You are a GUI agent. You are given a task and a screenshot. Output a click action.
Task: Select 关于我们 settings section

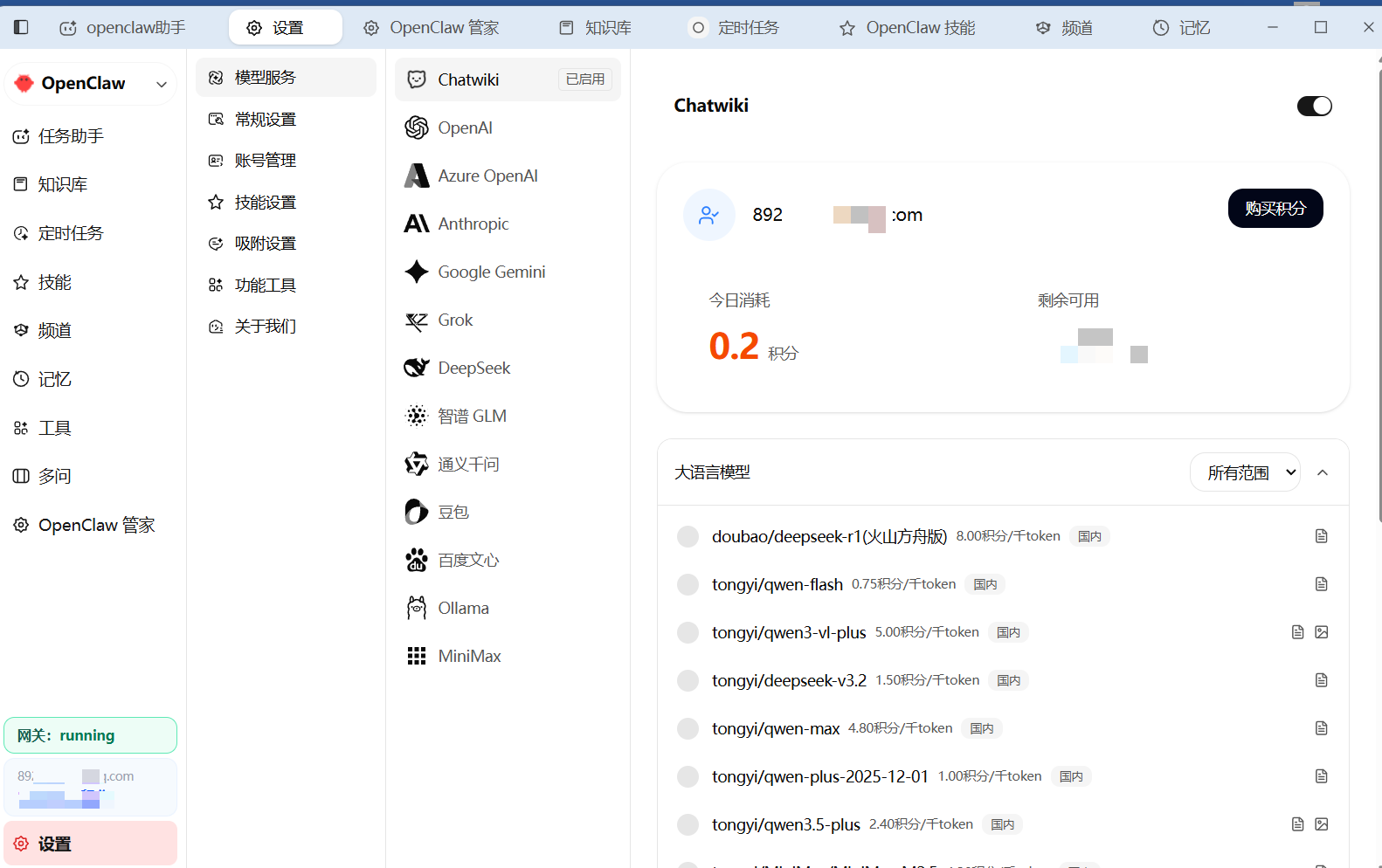[x=286, y=327]
